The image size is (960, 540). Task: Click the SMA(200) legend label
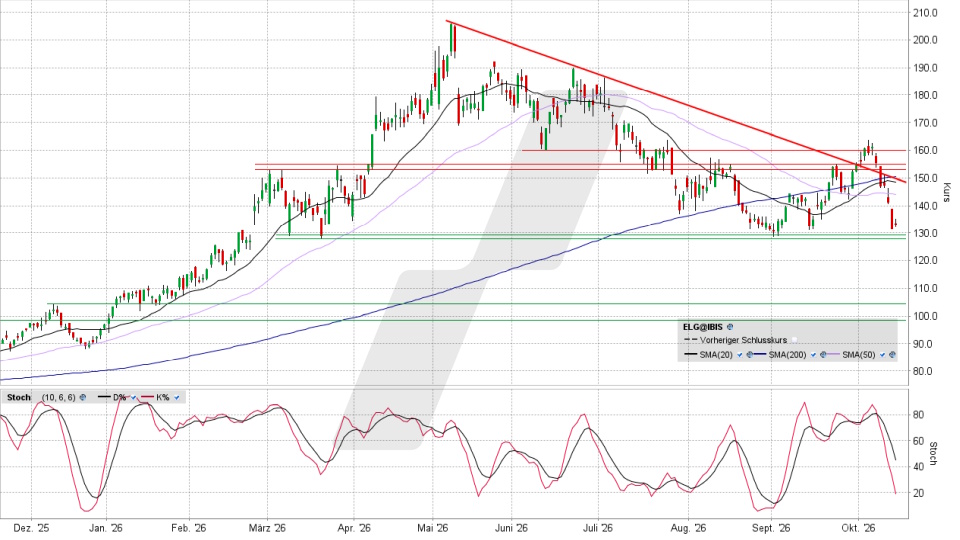point(787,354)
